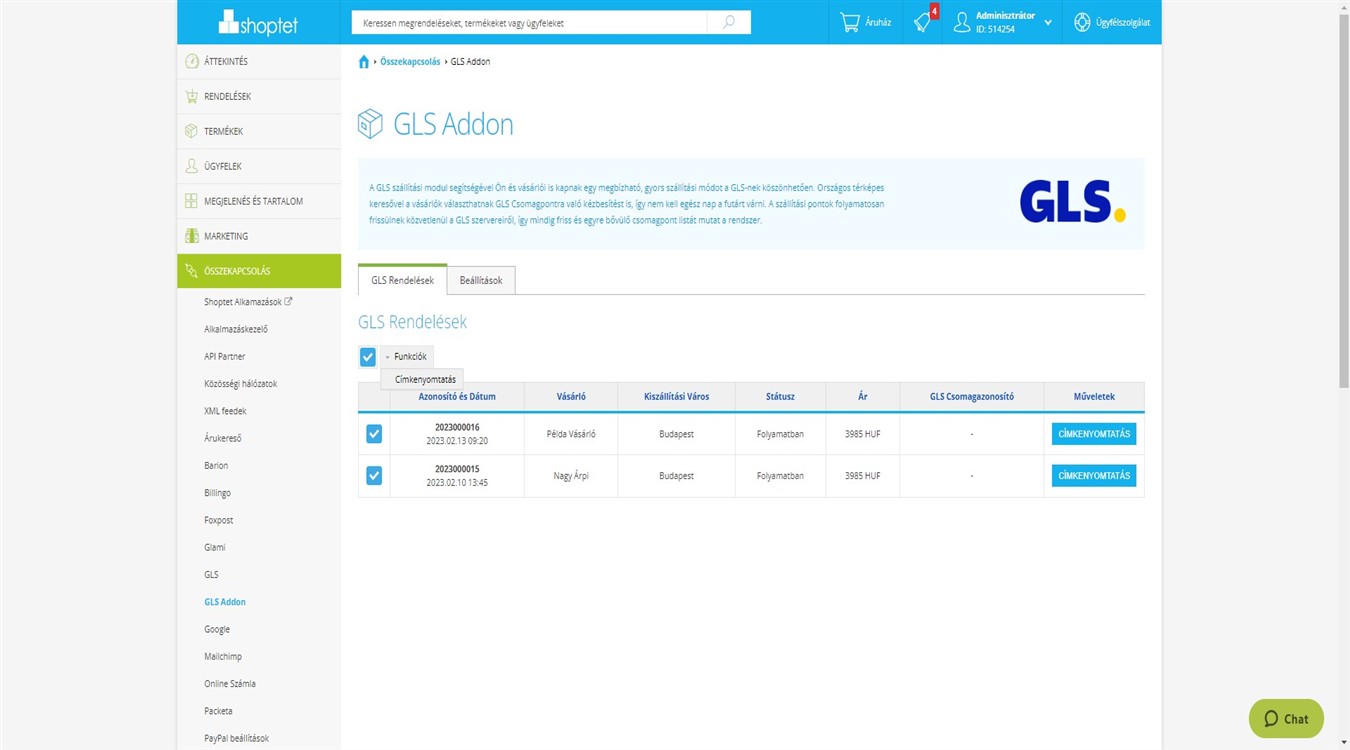Open Mailchimp submenu item

tap(222, 657)
